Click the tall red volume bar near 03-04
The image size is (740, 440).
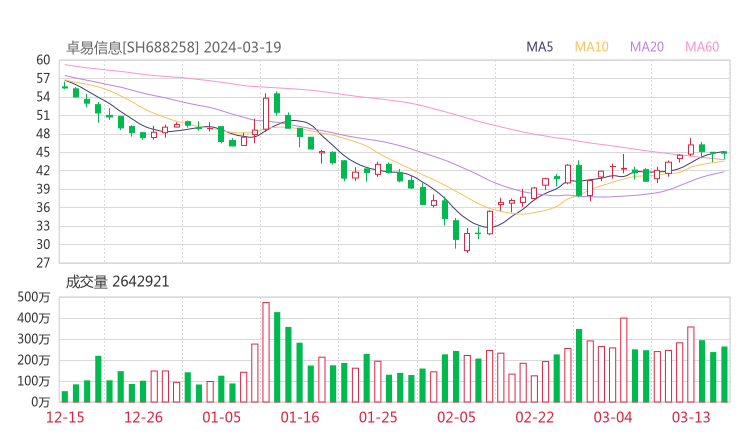[x=623, y=360]
